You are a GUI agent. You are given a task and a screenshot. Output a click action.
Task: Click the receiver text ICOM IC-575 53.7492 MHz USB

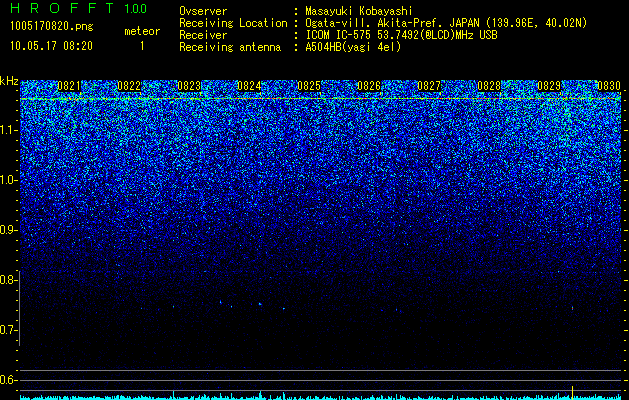point(401,35)
